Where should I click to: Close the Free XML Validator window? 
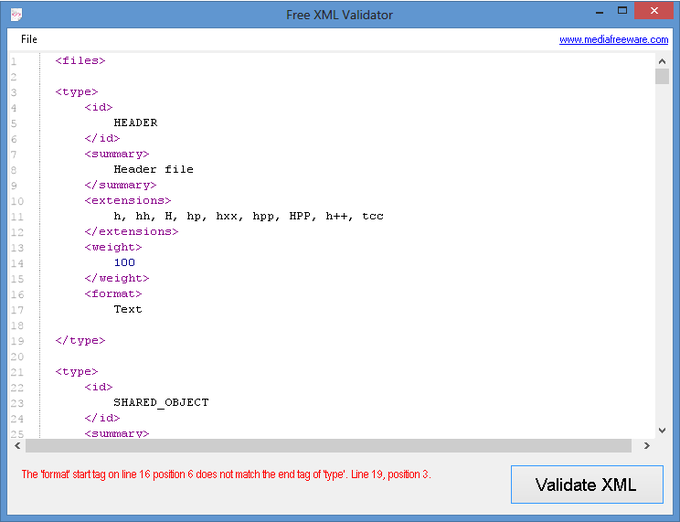(654, 12)
